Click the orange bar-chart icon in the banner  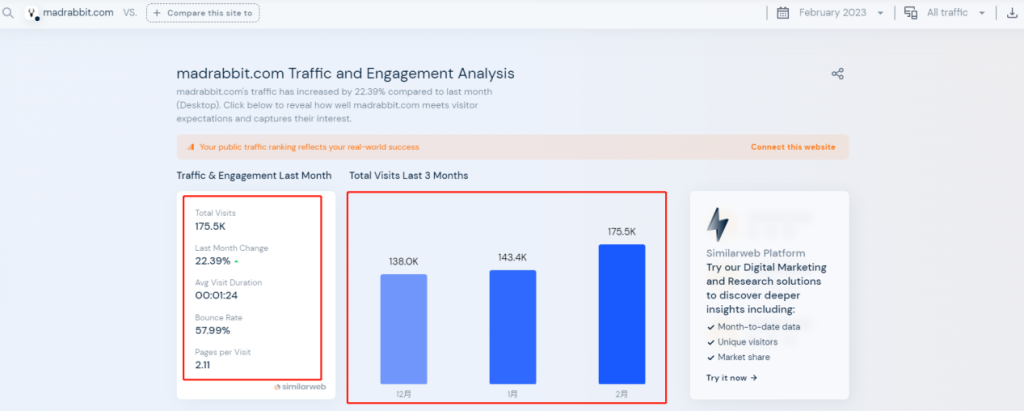191,147
